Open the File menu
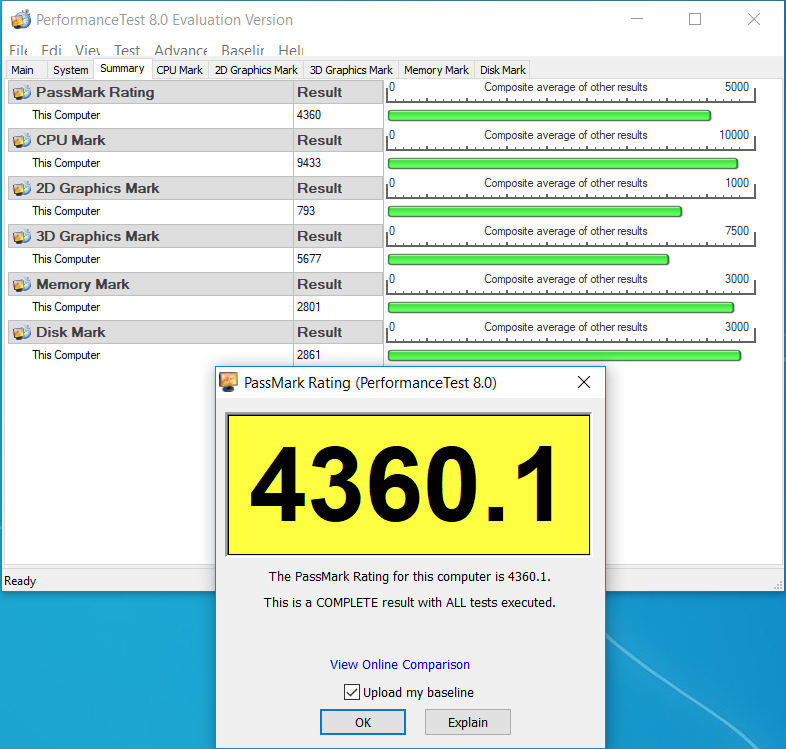786x749 pixels. (18, 50)
